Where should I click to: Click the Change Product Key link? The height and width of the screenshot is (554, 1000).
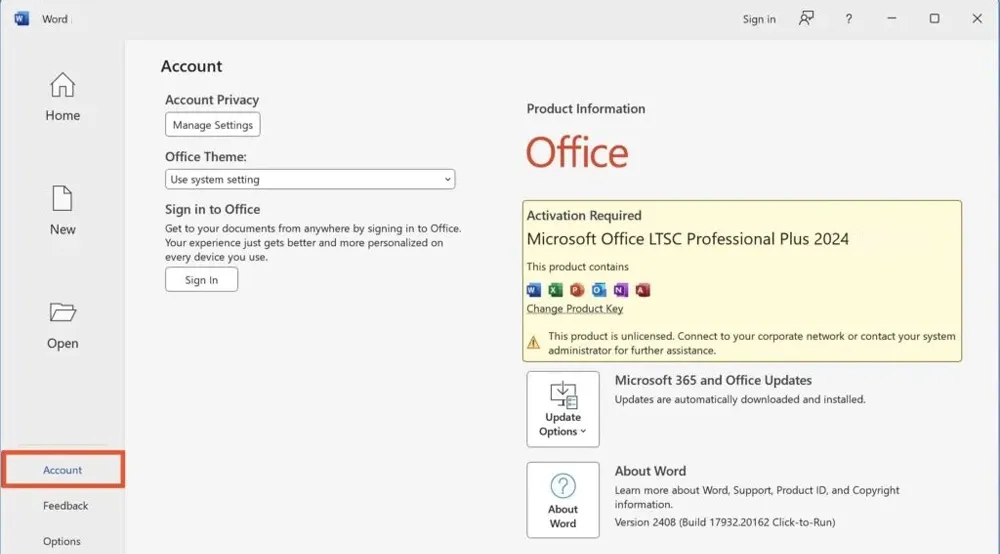pyautogui.click(x=575, y=309)
